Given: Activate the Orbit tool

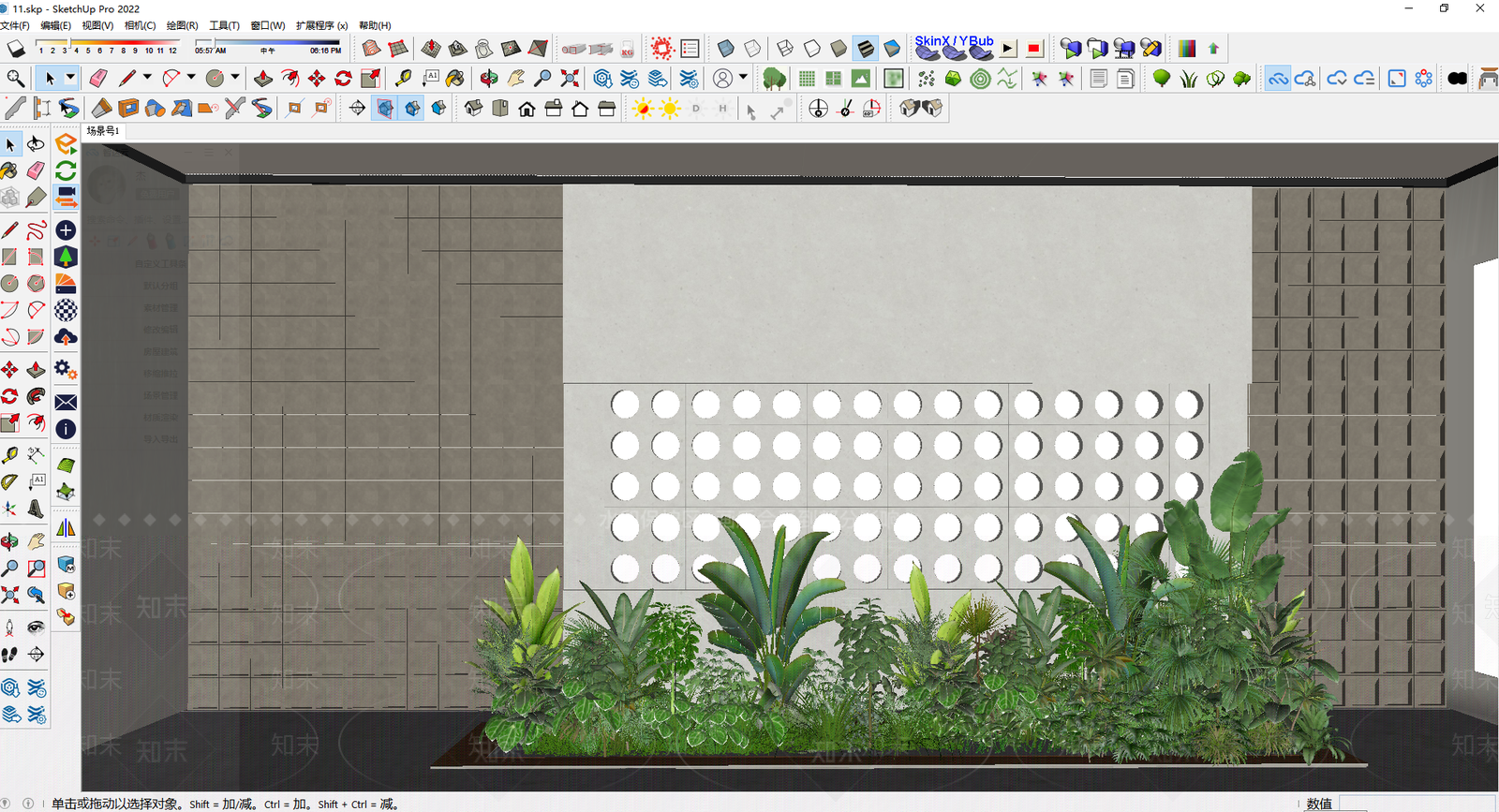Looking at the screenshot, I should point(489,79).
